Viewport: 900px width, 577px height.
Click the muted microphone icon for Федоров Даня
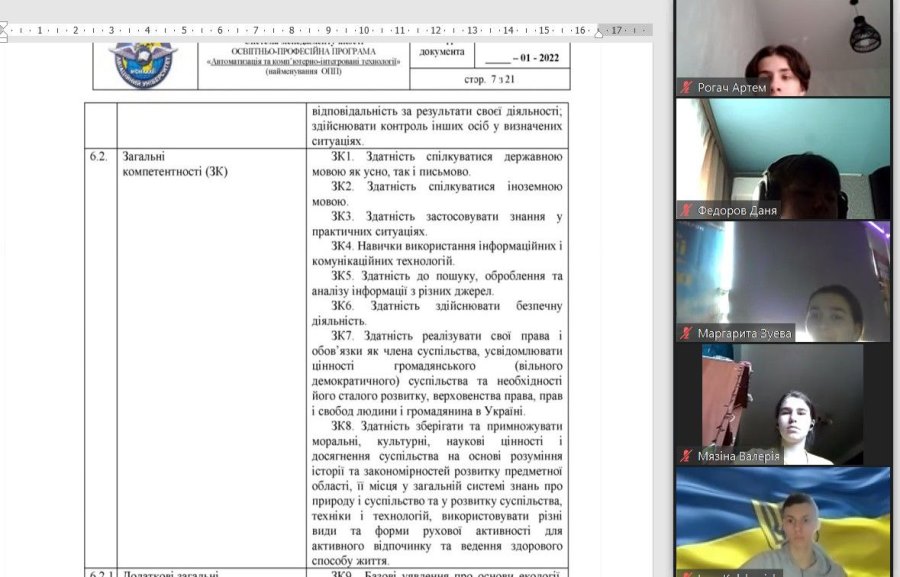[x=686, y=210]
